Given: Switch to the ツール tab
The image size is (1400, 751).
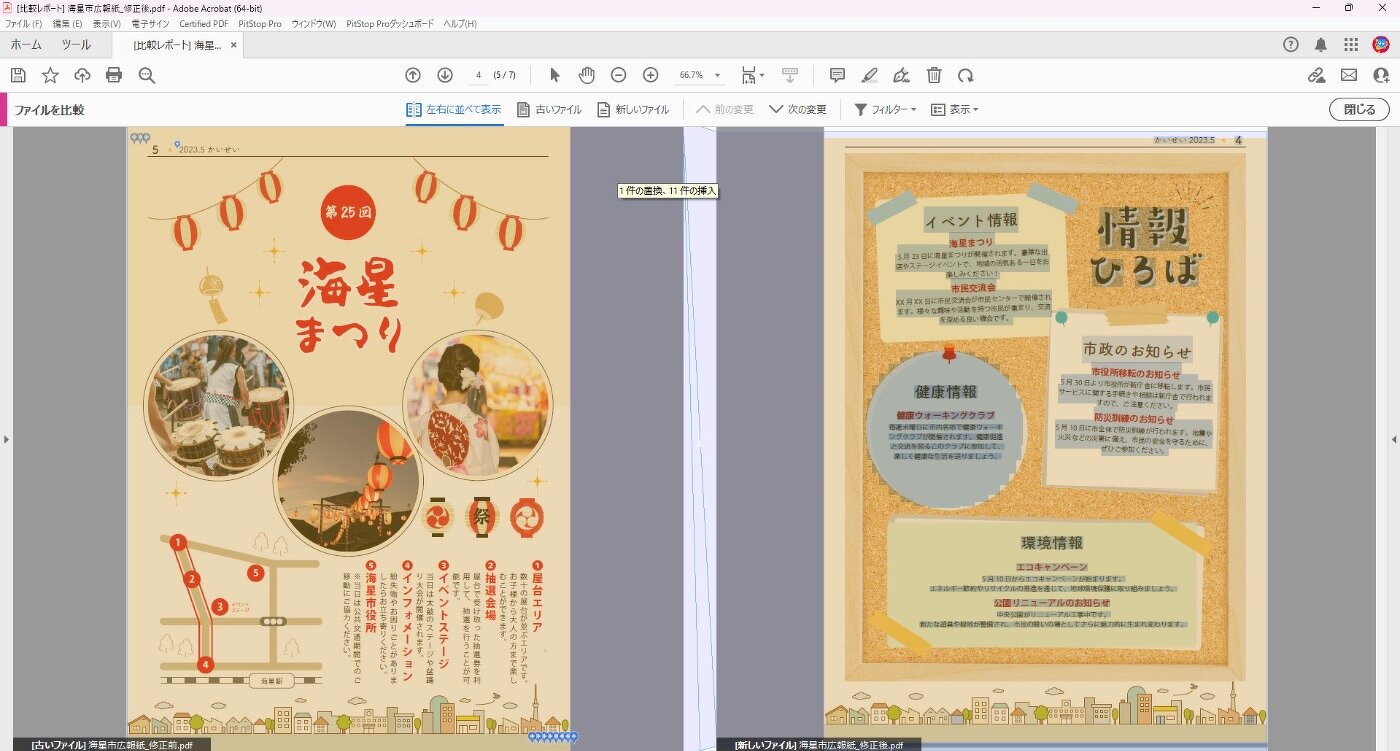Looking at the screenshot, I should [76, 45].
